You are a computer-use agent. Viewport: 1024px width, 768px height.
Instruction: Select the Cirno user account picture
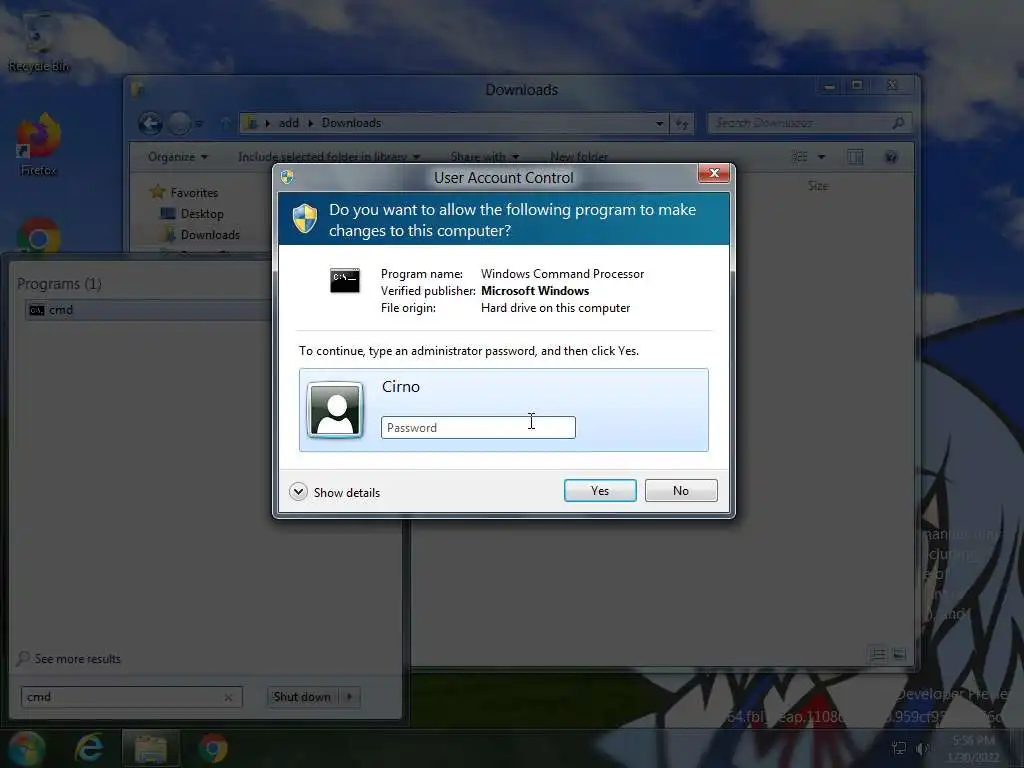pos(335,409)
